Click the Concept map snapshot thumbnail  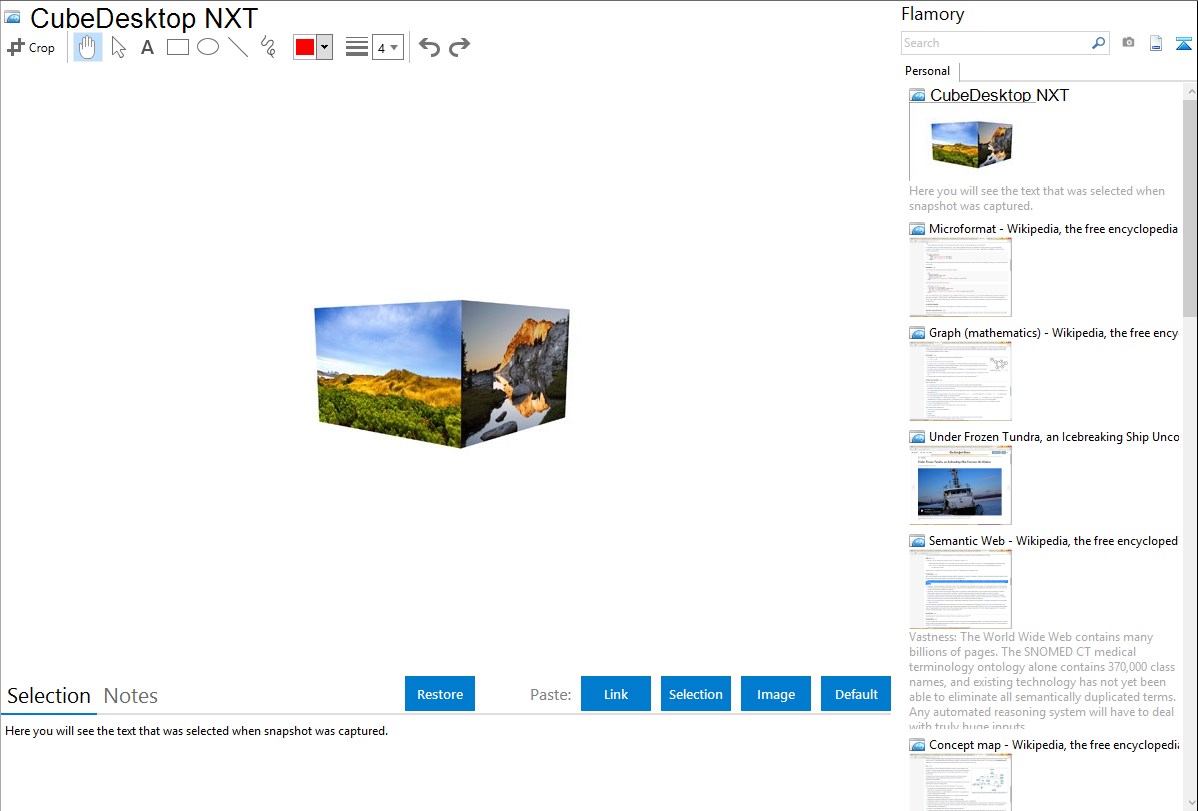960,783
